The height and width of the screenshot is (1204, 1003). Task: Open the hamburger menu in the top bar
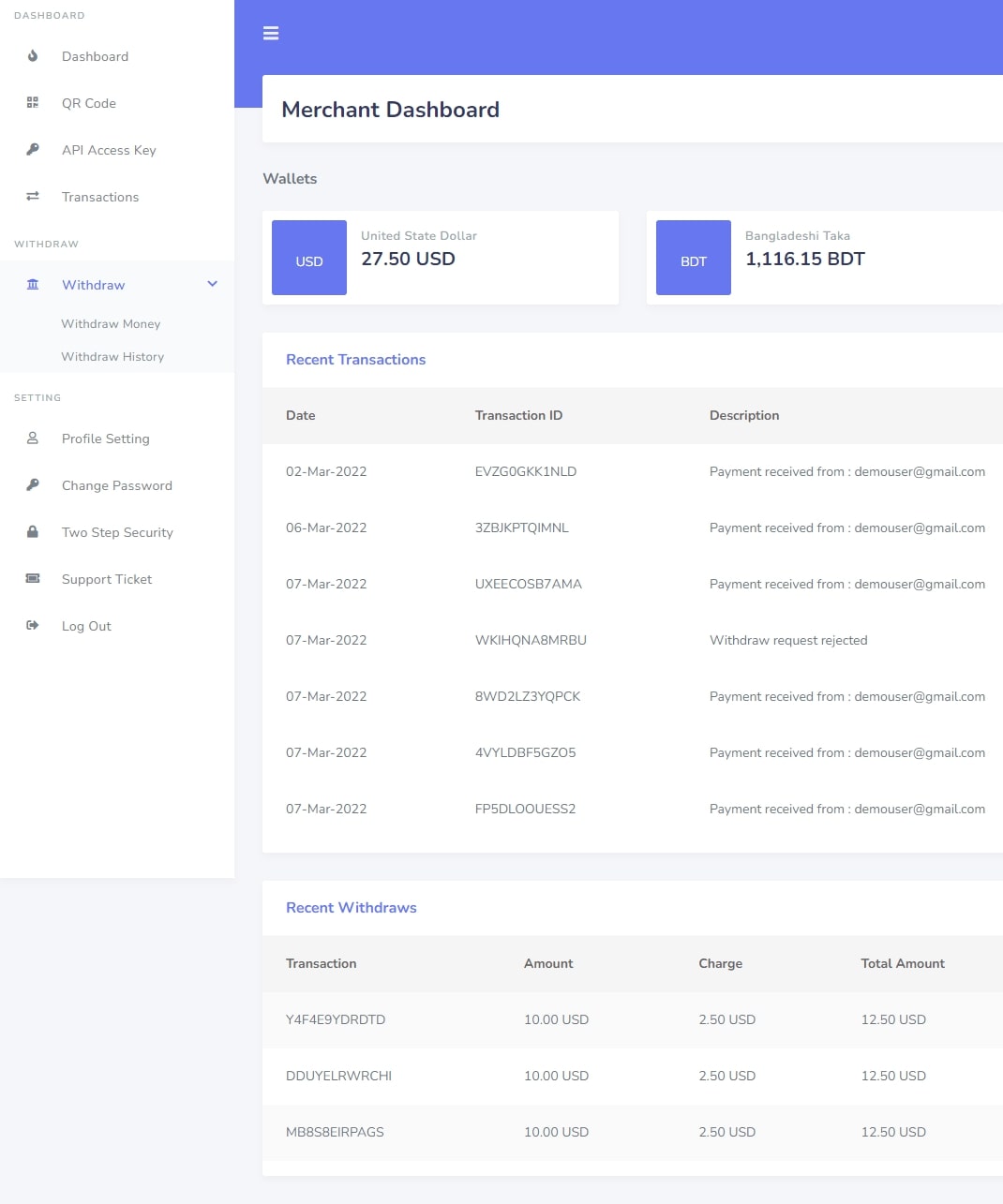271,33
